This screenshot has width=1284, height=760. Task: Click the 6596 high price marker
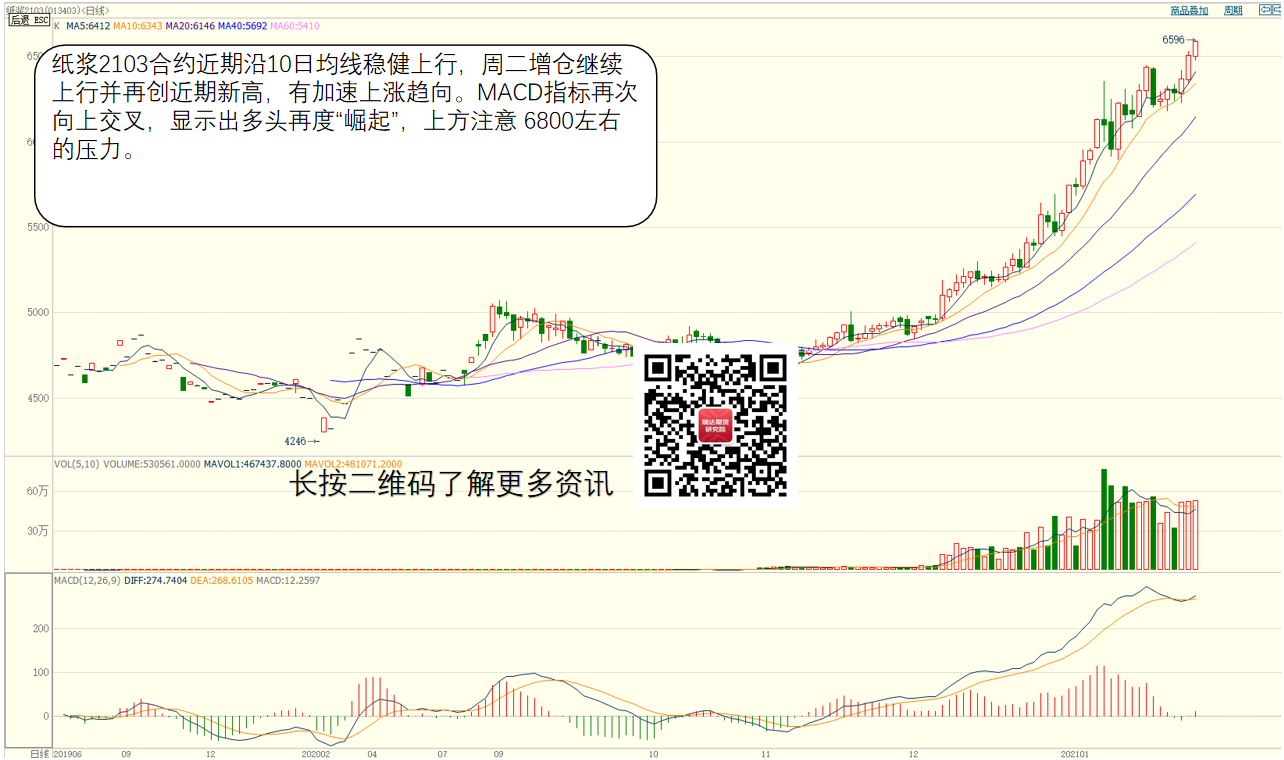(1173, 40)
